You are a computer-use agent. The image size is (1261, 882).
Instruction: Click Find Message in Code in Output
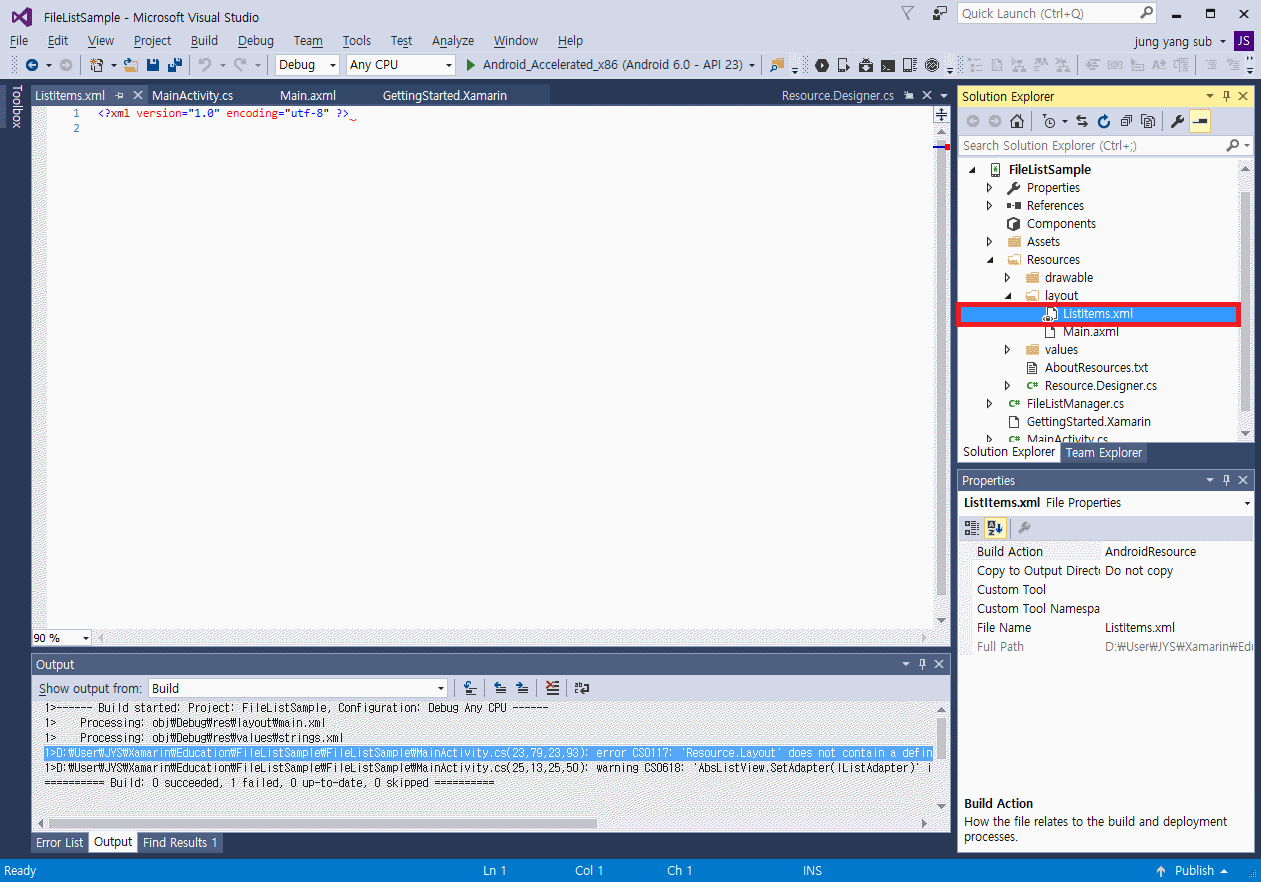[469, 688]
